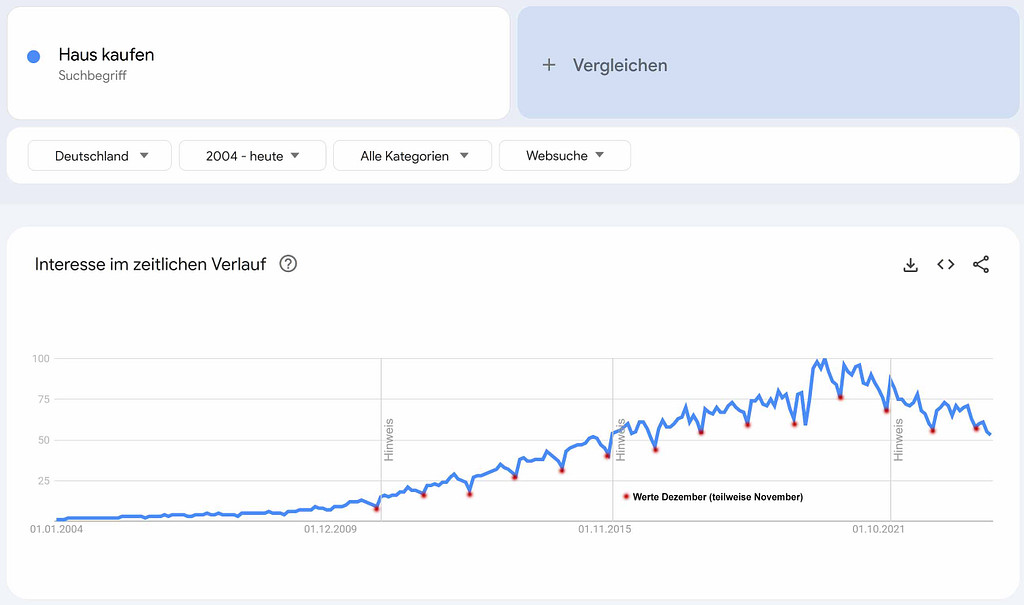
Task: Open the Websuche search type dropdown
Action: pos(564,156)
